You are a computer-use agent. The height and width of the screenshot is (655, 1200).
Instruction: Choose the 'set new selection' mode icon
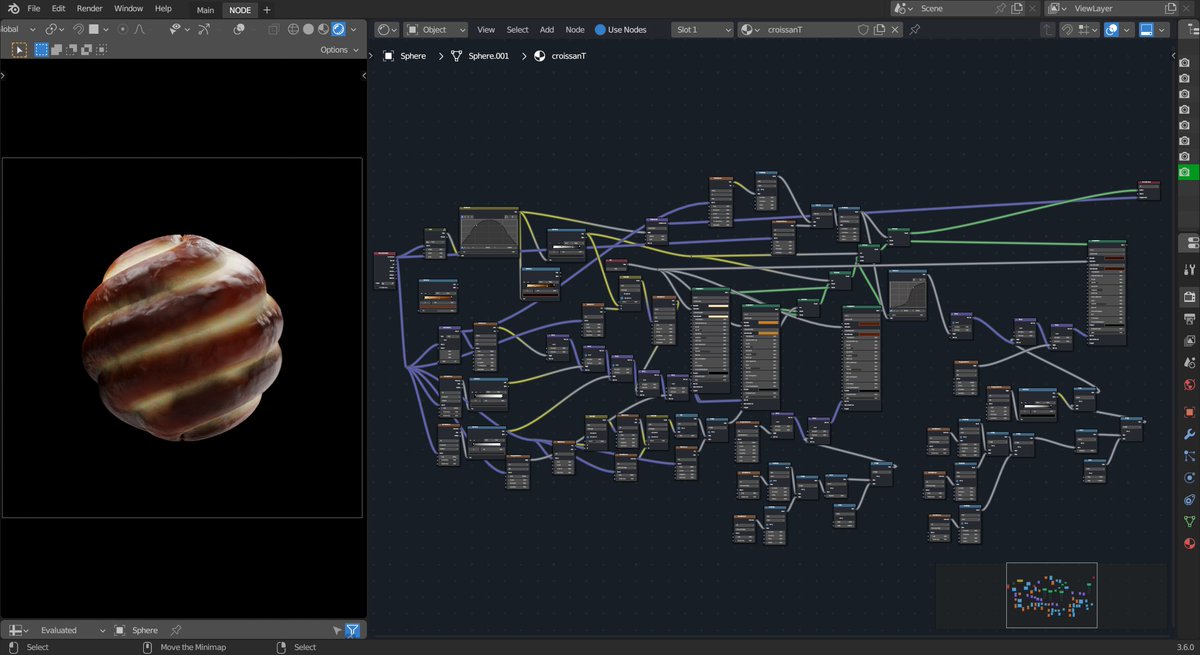[x=42, y=48]
